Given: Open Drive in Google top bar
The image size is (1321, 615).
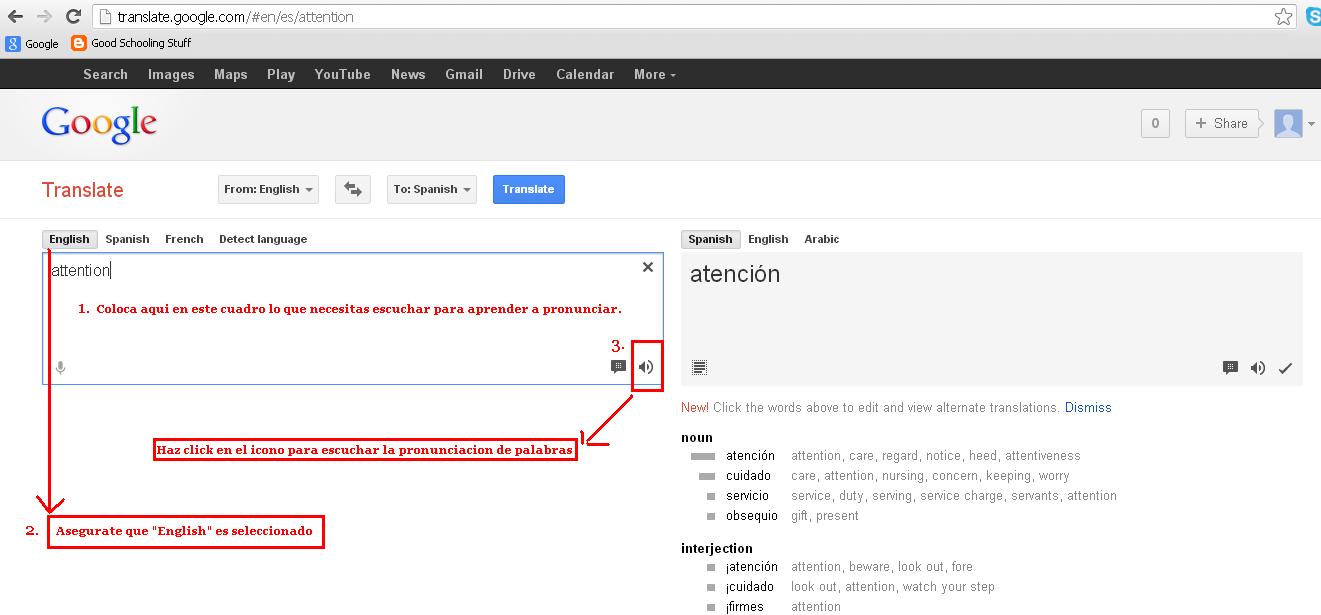Looking at the screenshot, I should [x=519, y=74].
